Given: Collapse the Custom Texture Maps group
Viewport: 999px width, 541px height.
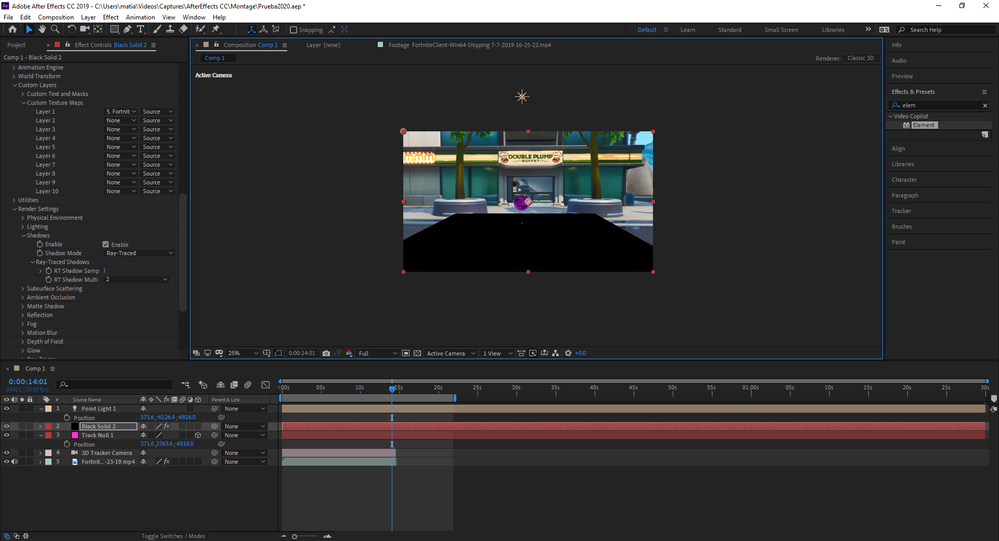Looking at the screenshot, I should (x=24, y=103).
